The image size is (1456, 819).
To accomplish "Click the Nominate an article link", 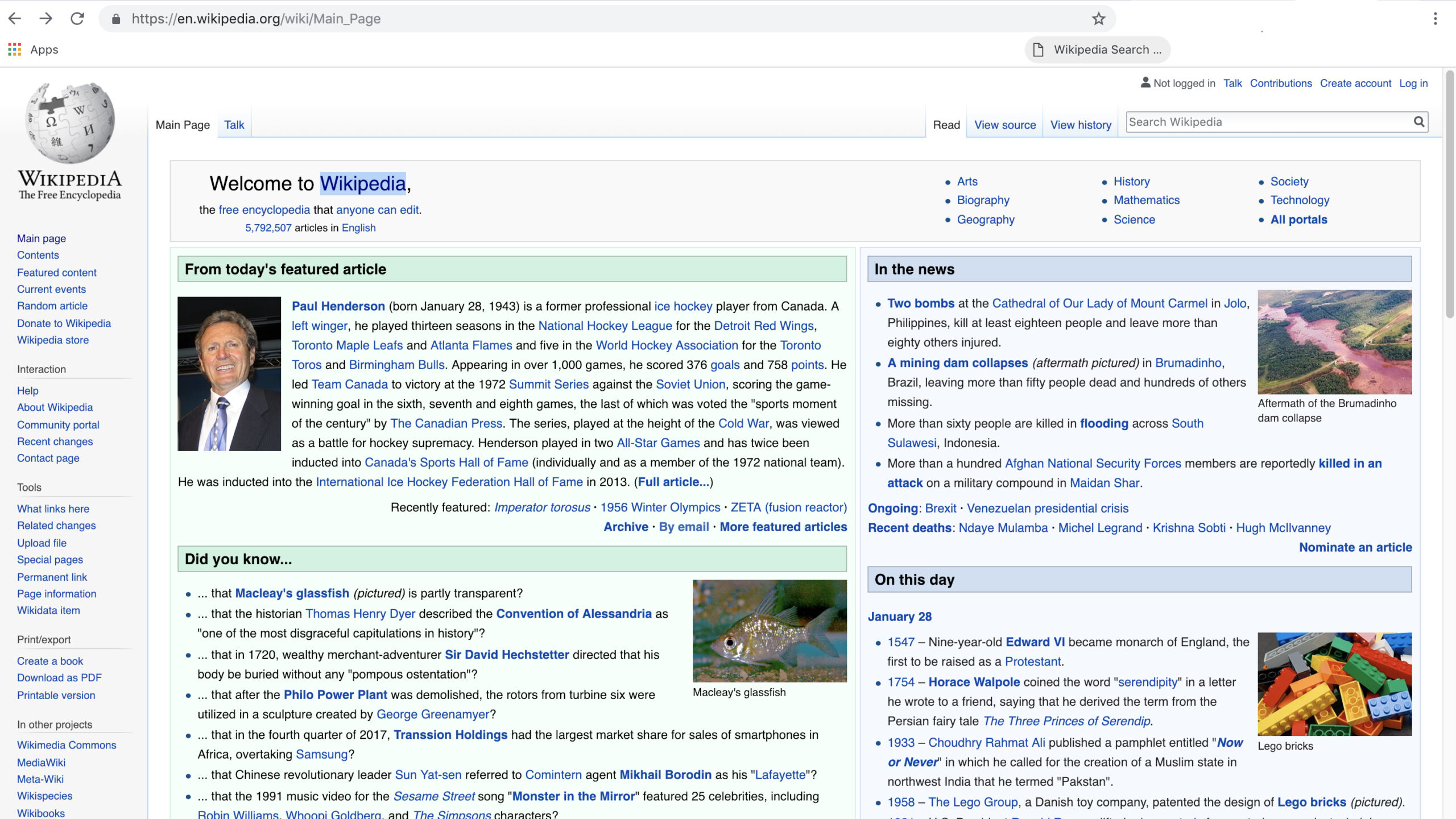I will point(1355,547).
